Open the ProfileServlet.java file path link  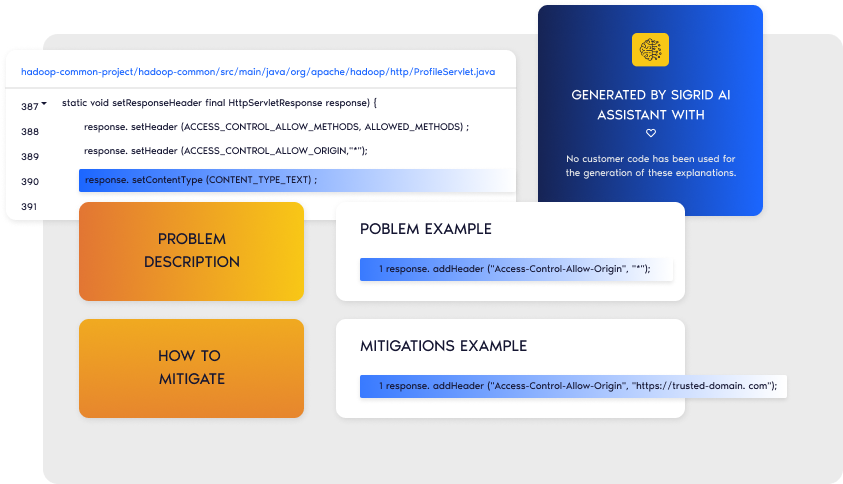click(x=258, y=72)
